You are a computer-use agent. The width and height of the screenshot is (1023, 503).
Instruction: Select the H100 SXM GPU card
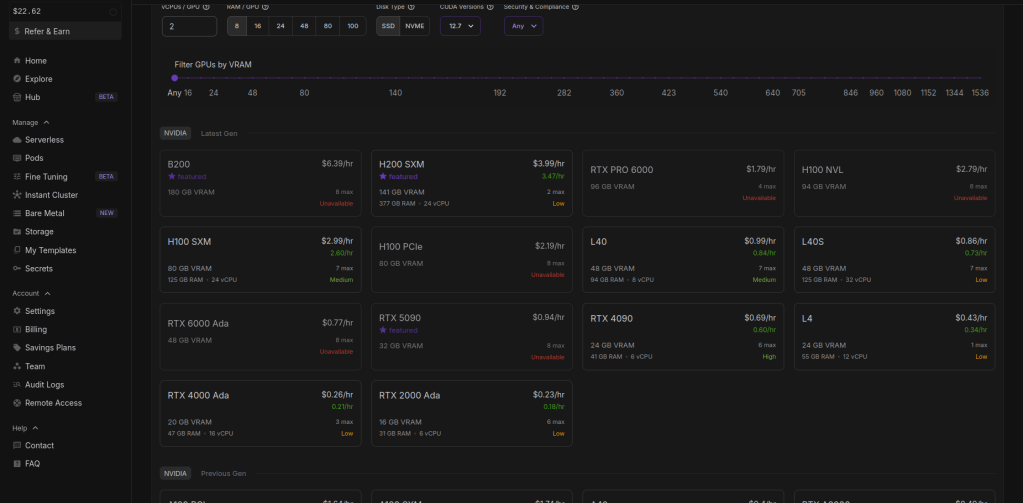pyautogui.click(x=260, y=260)
